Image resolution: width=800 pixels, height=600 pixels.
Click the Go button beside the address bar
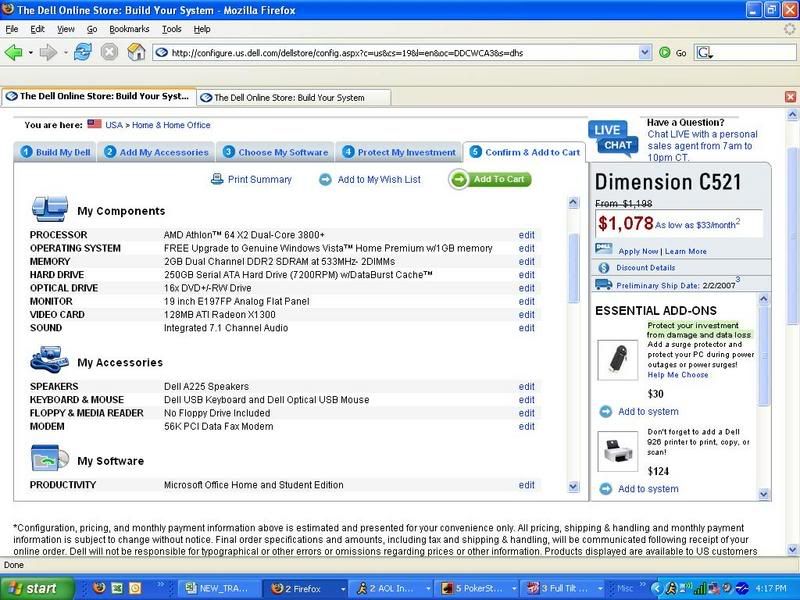tap(672, 53)
